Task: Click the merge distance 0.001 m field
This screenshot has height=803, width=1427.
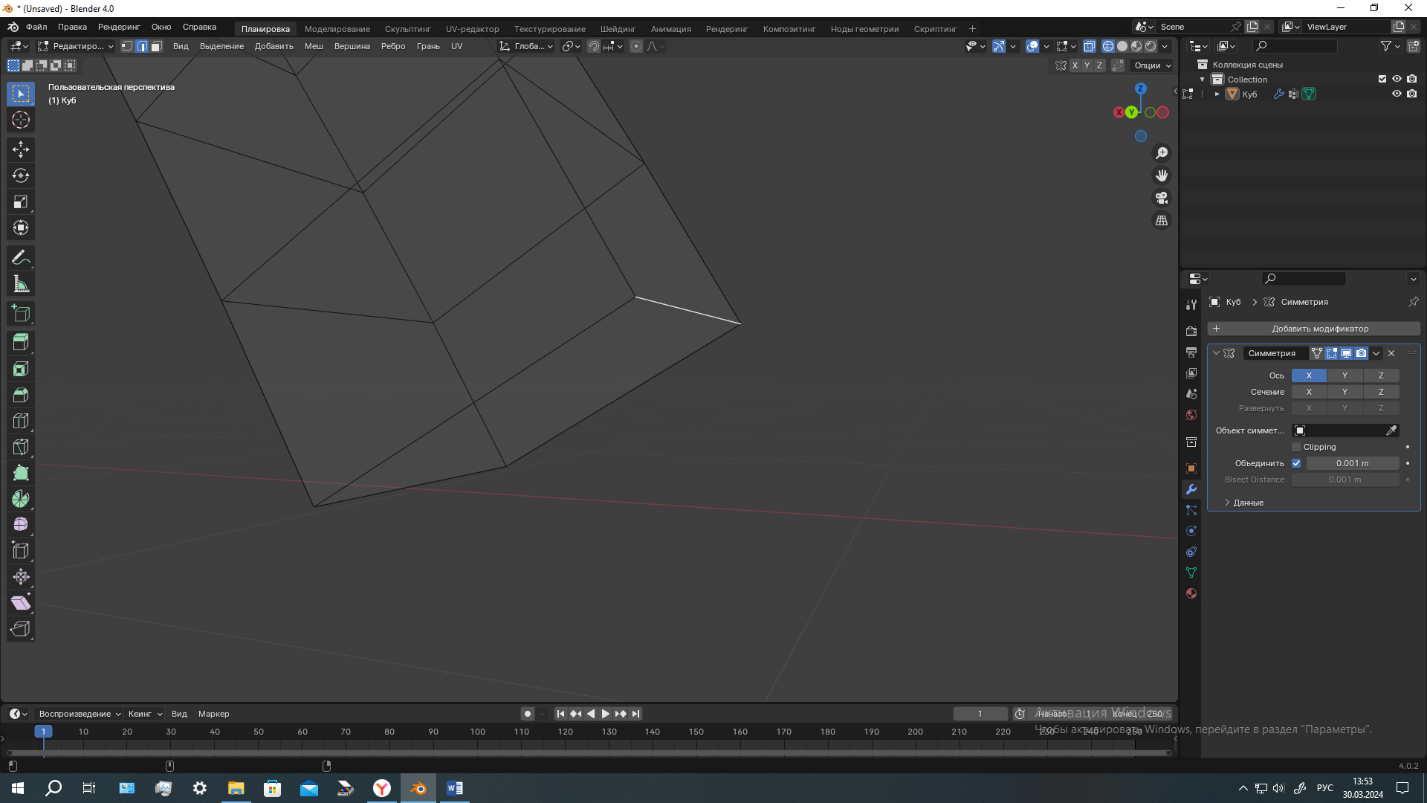Action: coord(1352,463)
